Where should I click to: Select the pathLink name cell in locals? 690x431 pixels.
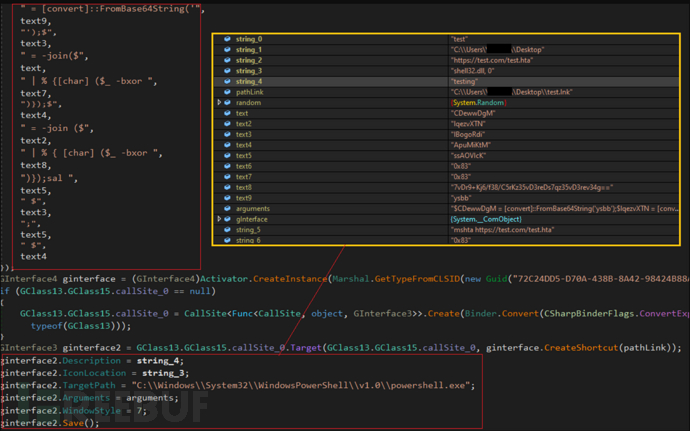pyautogui.click(x=250, y=92)
